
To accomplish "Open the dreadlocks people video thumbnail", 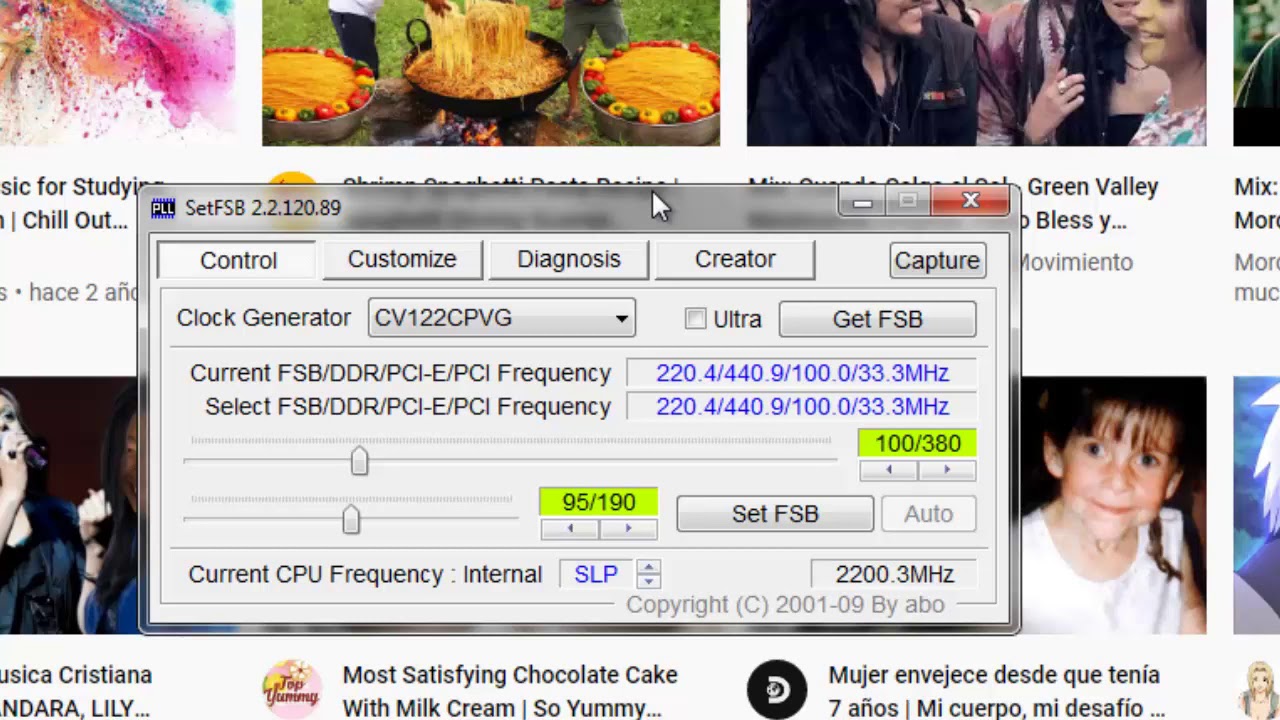I will point(976,73).
